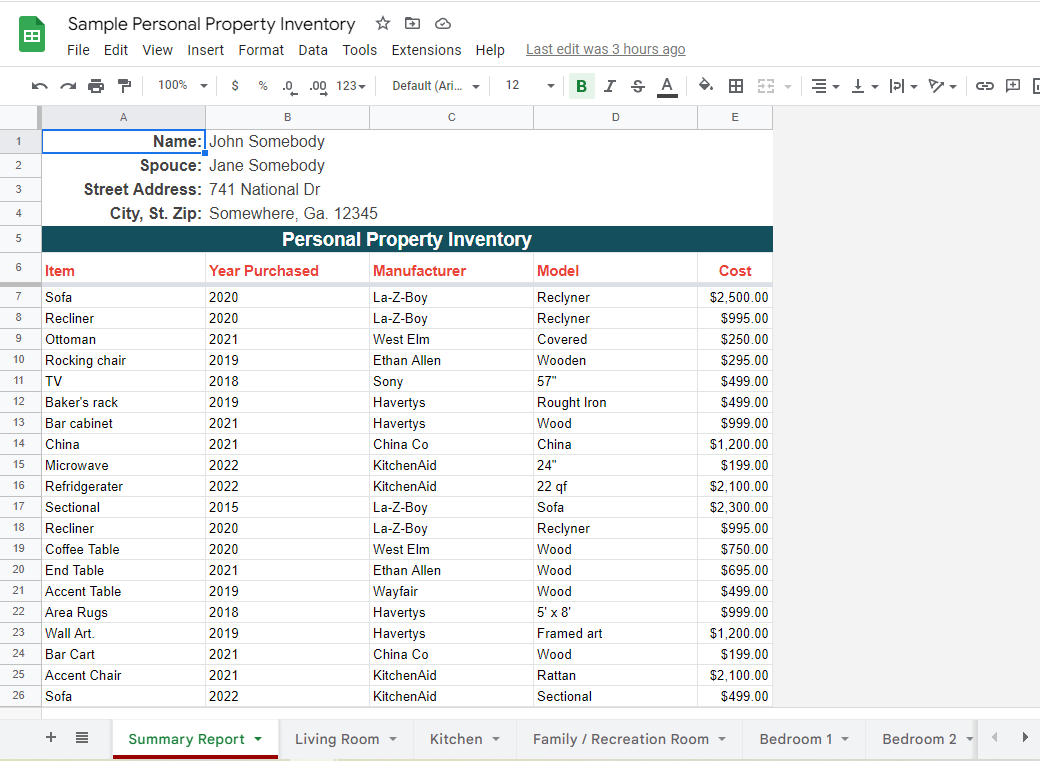Image resolution: width=1040 pixels, height=761 pixels.
Task: Open the zoom level dropdown
Action: (x=182, y=86)
